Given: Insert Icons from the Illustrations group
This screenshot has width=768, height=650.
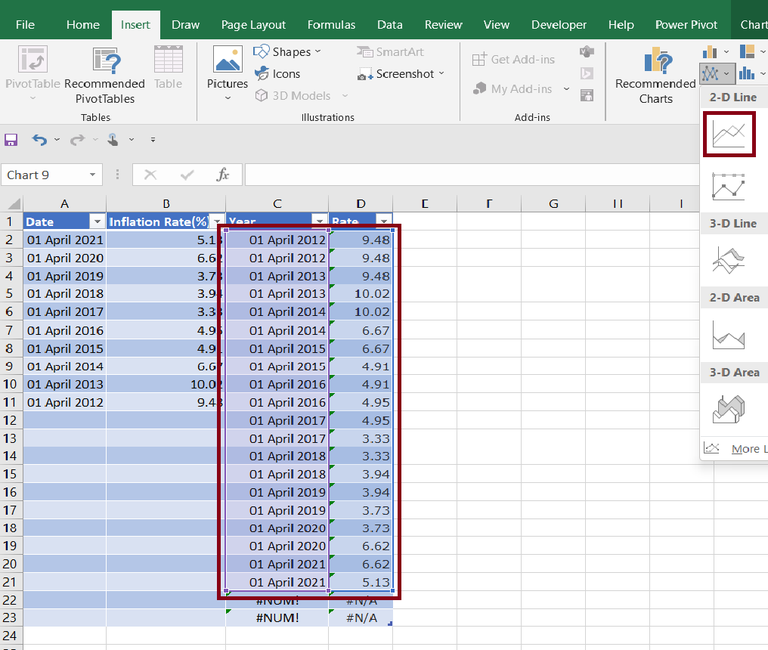Looking at the screenshot, I should 277,74.
